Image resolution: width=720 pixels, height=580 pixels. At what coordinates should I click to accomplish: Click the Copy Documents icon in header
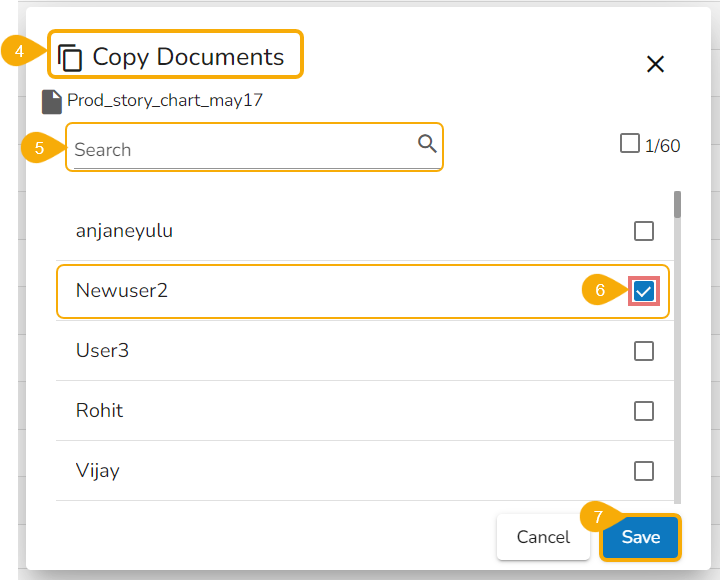coord(70,58)
